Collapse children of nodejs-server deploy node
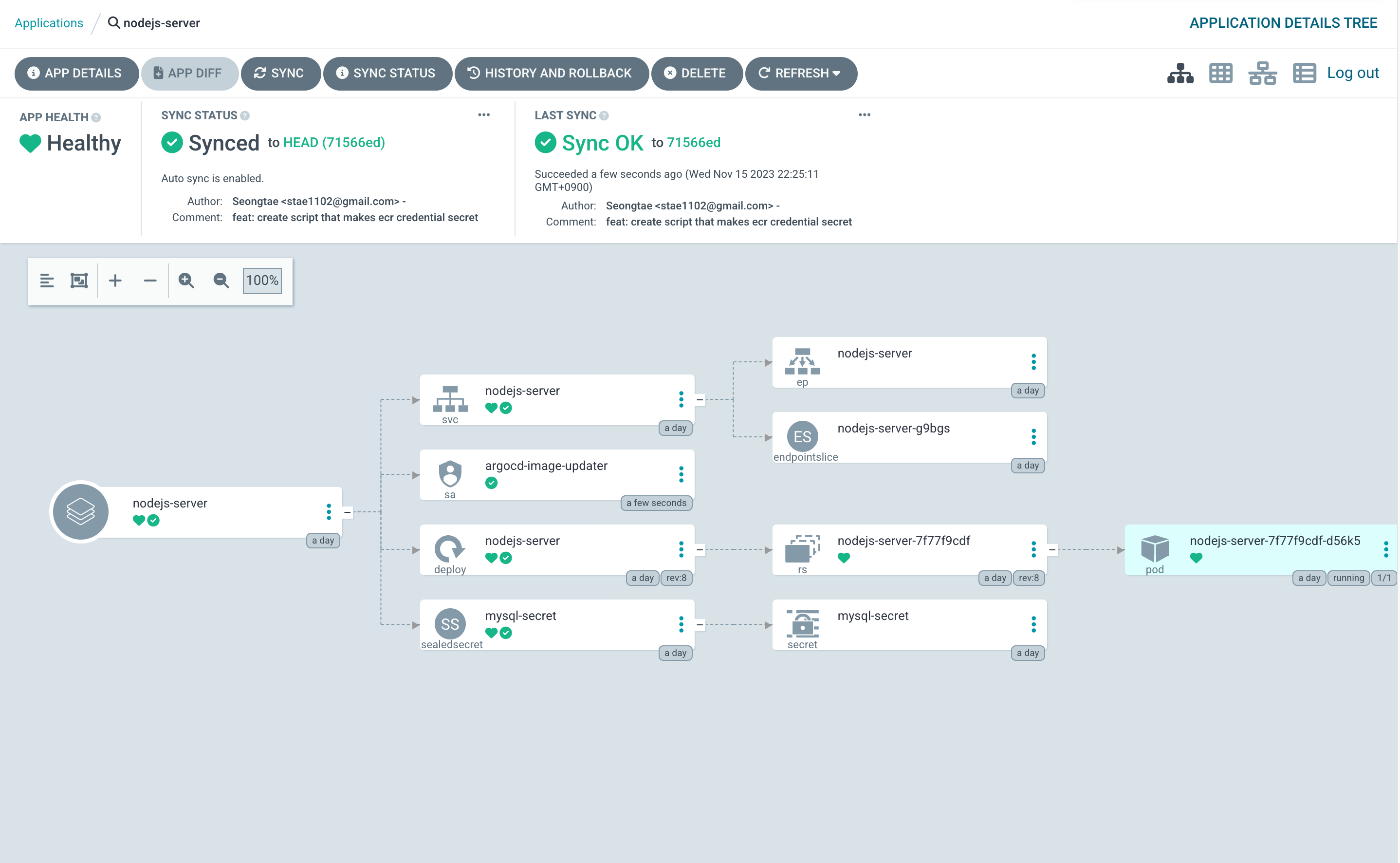 click(700, 550)
